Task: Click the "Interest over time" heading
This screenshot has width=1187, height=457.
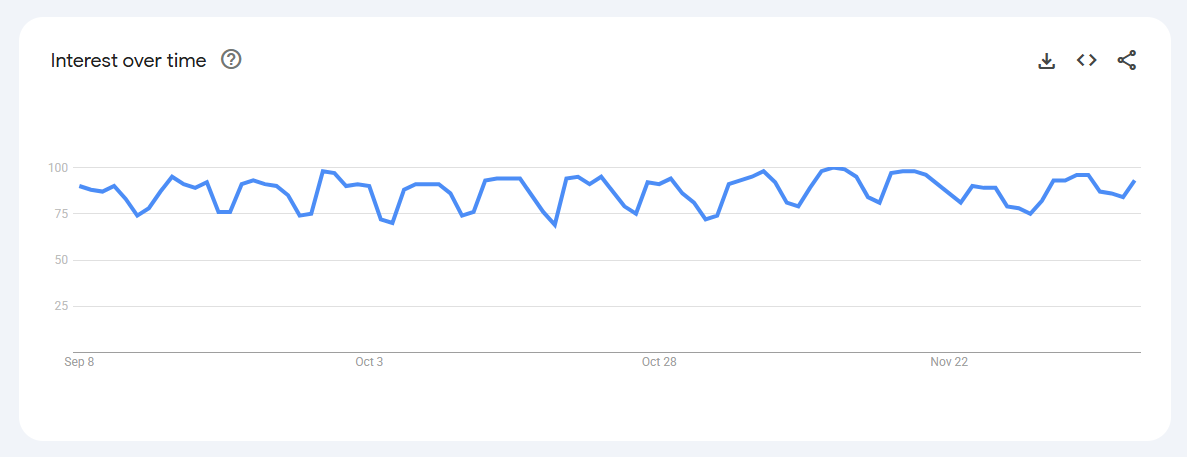Action: (129, 61)
